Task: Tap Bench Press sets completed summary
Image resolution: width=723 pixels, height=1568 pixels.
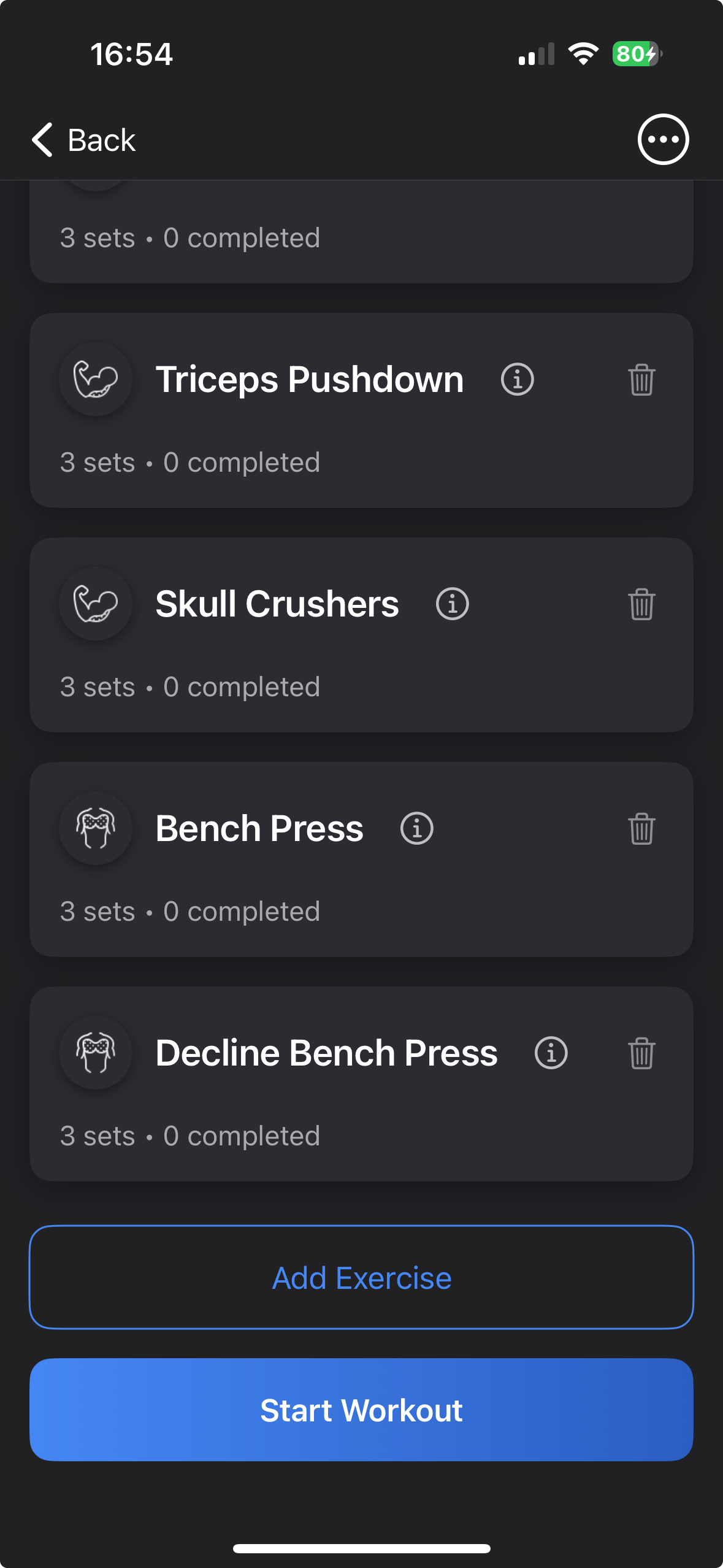Action: point(190,912)
